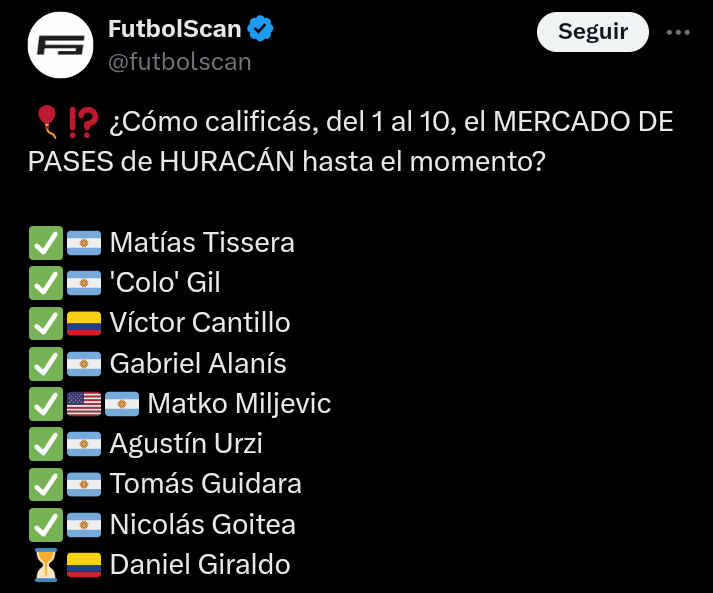
Task: Click the blue verified badge
Action: (260, 29)
